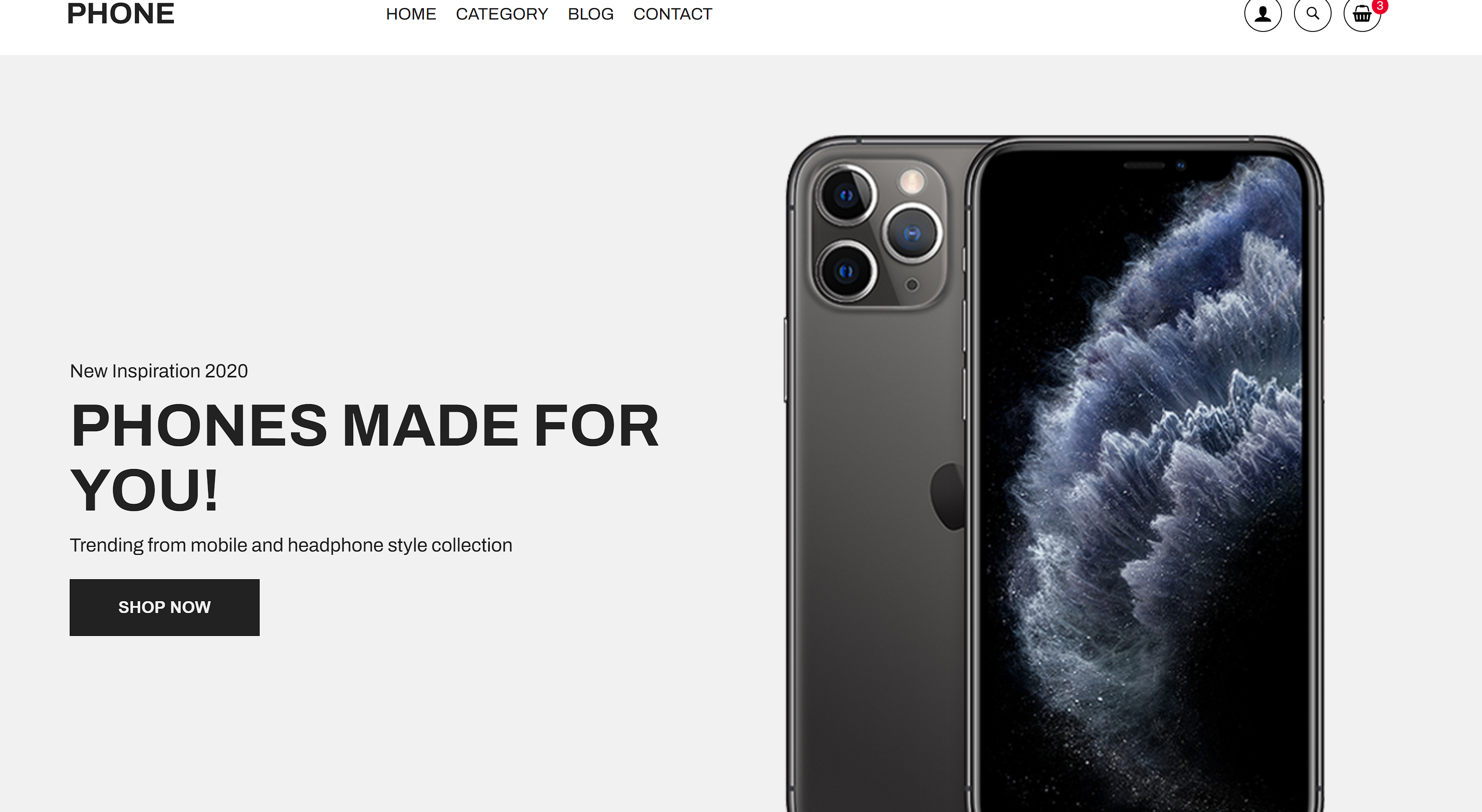1482x812 pixels.
Task: Click the right-side rear camera lens
Action: pos(912,233)
